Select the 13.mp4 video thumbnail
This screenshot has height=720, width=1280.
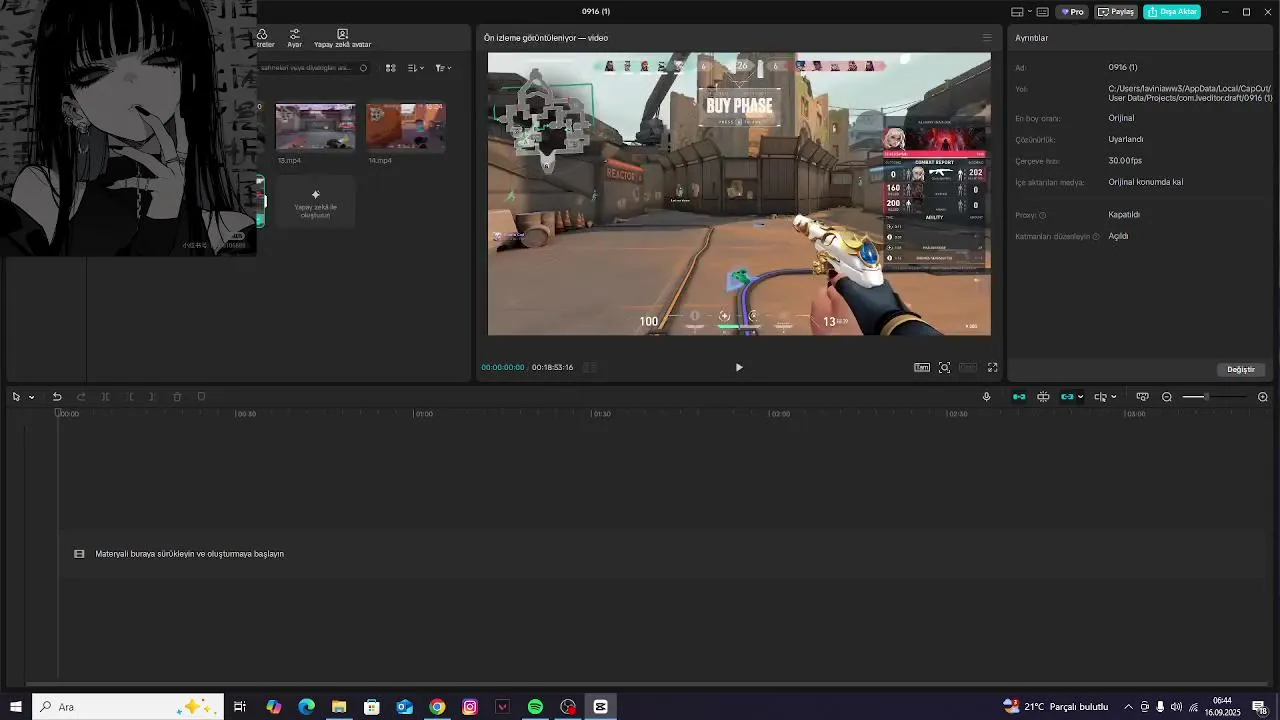point(315,127)
